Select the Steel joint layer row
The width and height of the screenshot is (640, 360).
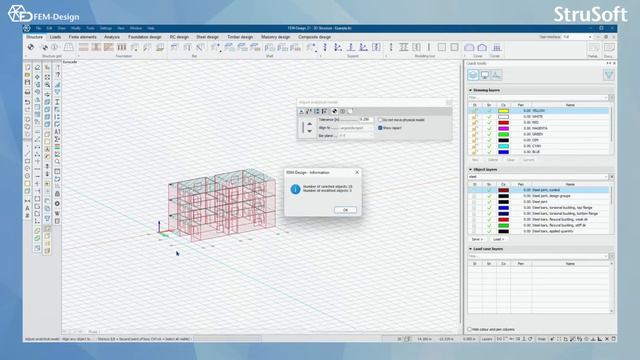pos(538,202)
